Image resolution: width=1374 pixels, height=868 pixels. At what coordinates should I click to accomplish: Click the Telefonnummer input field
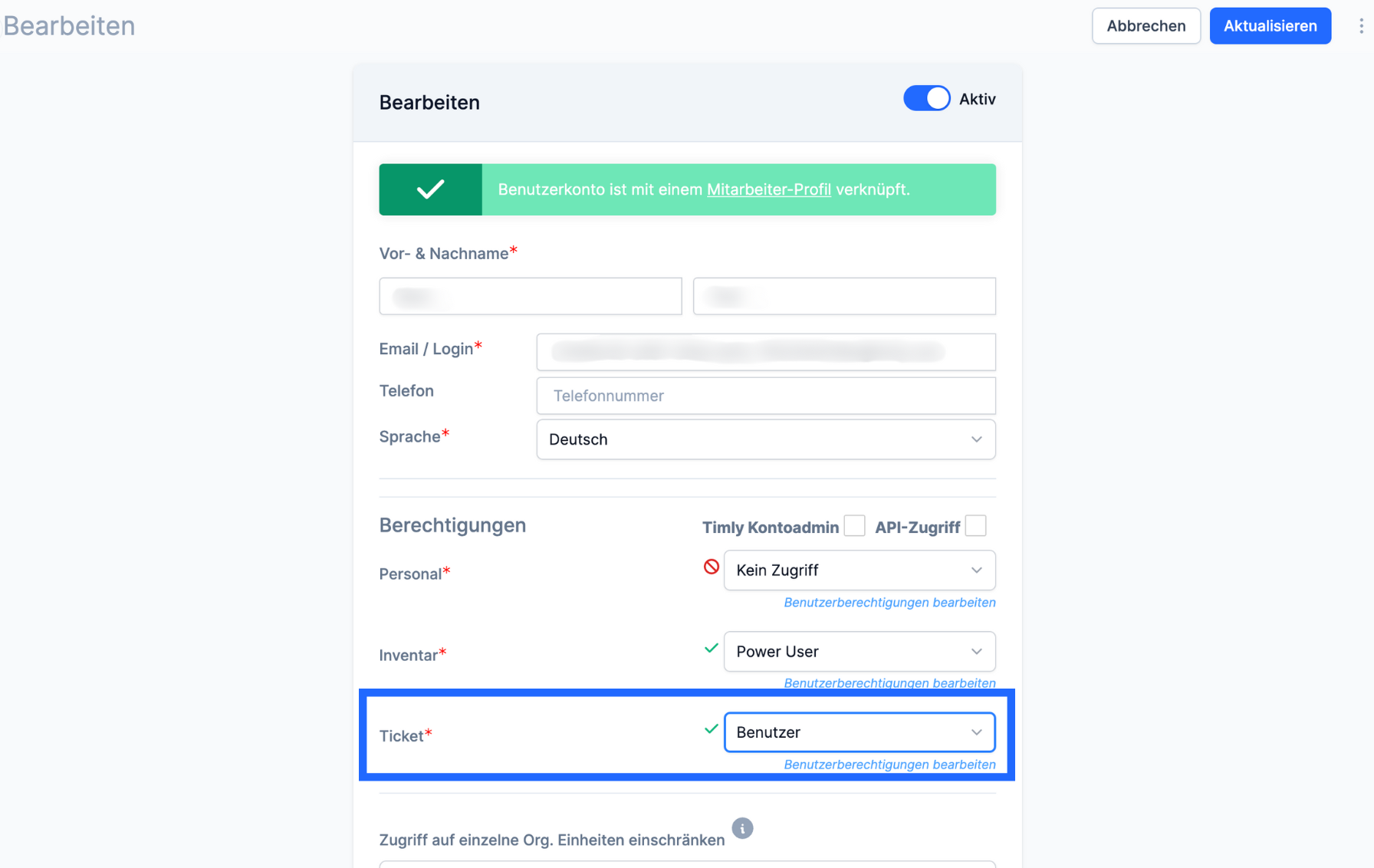[766, 396]
